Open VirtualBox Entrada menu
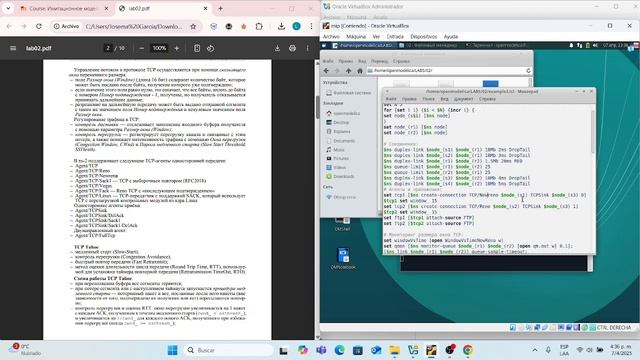This screenshot has height=360, width=640. click(x=395, y=36)
